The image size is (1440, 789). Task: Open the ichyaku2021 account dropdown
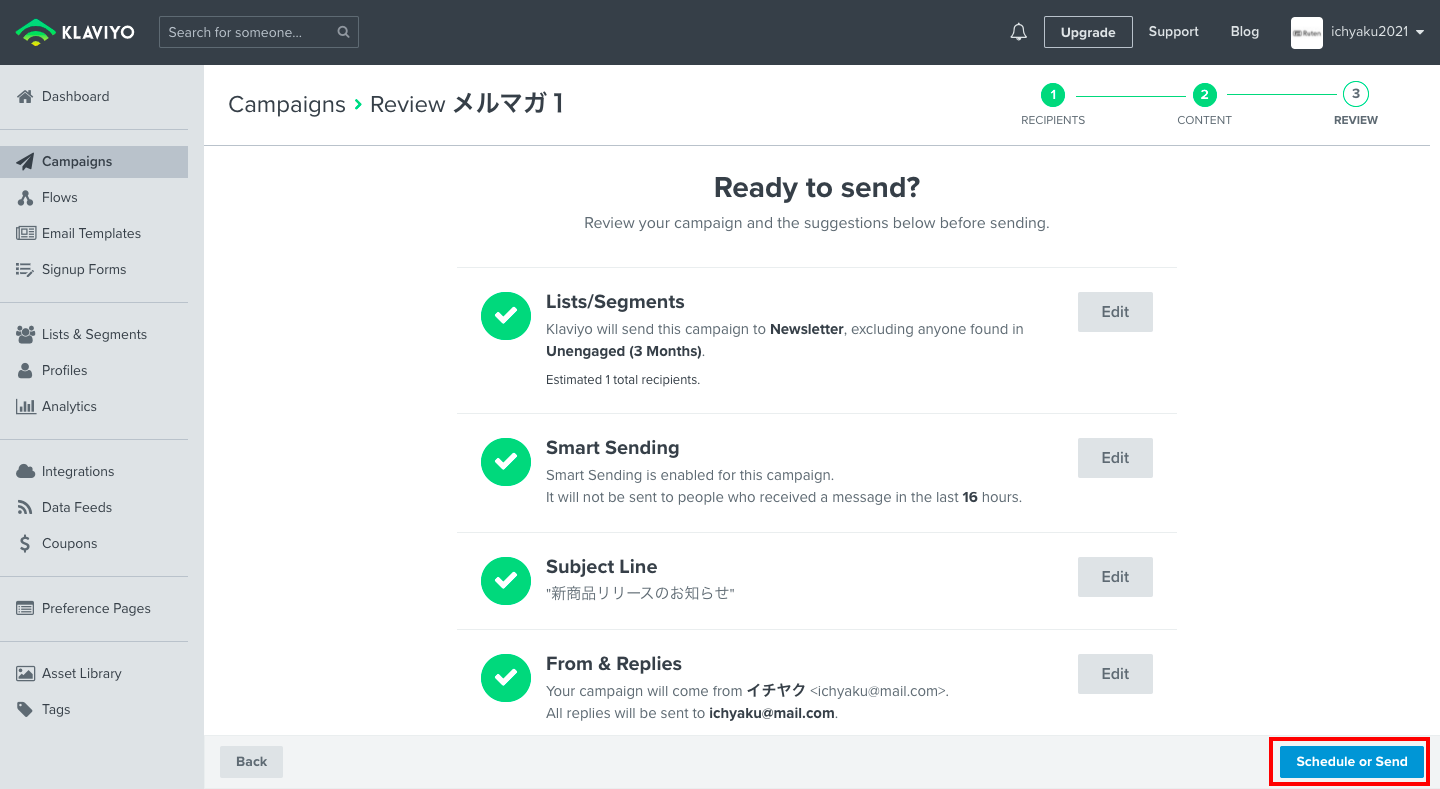(1377, 32)
